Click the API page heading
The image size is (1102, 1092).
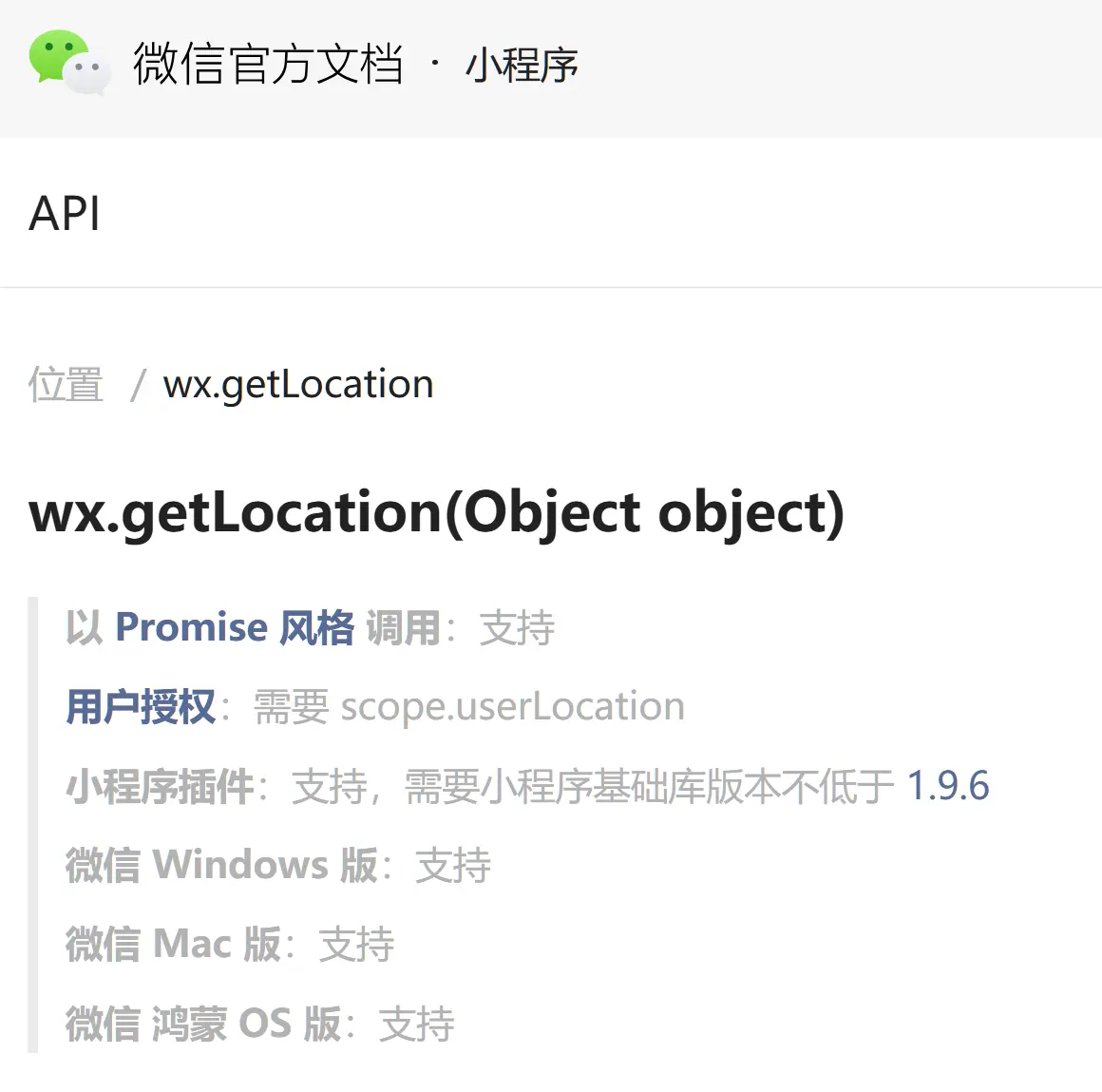[66, 215]
